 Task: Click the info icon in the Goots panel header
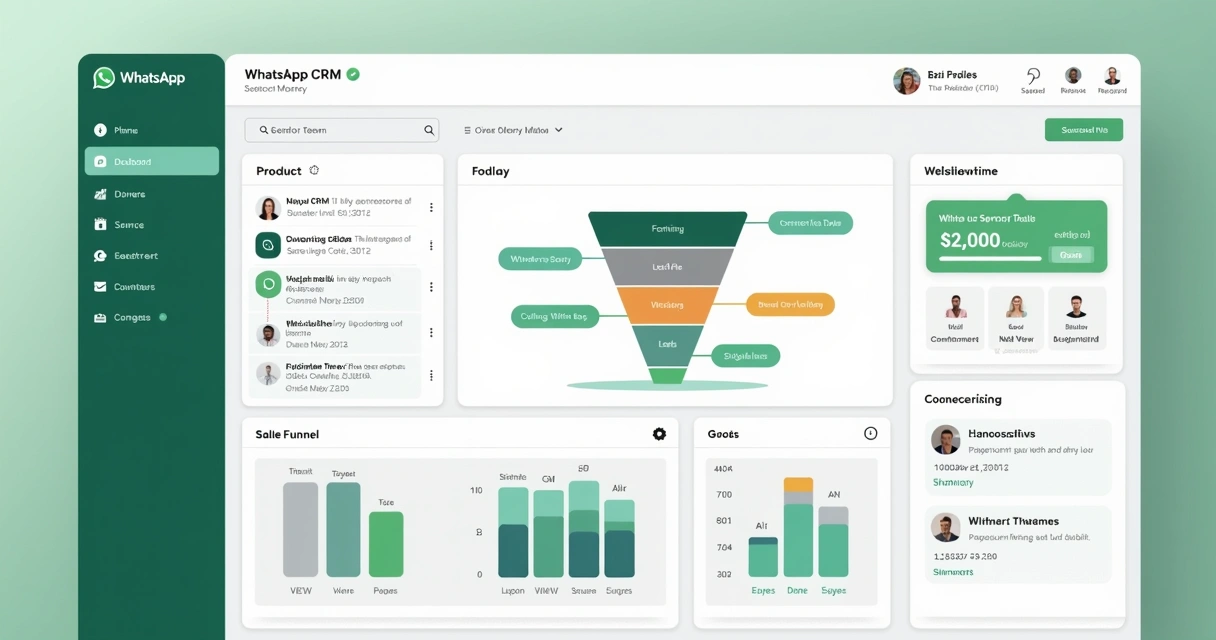pyautogui.click(x=870, y=433)
